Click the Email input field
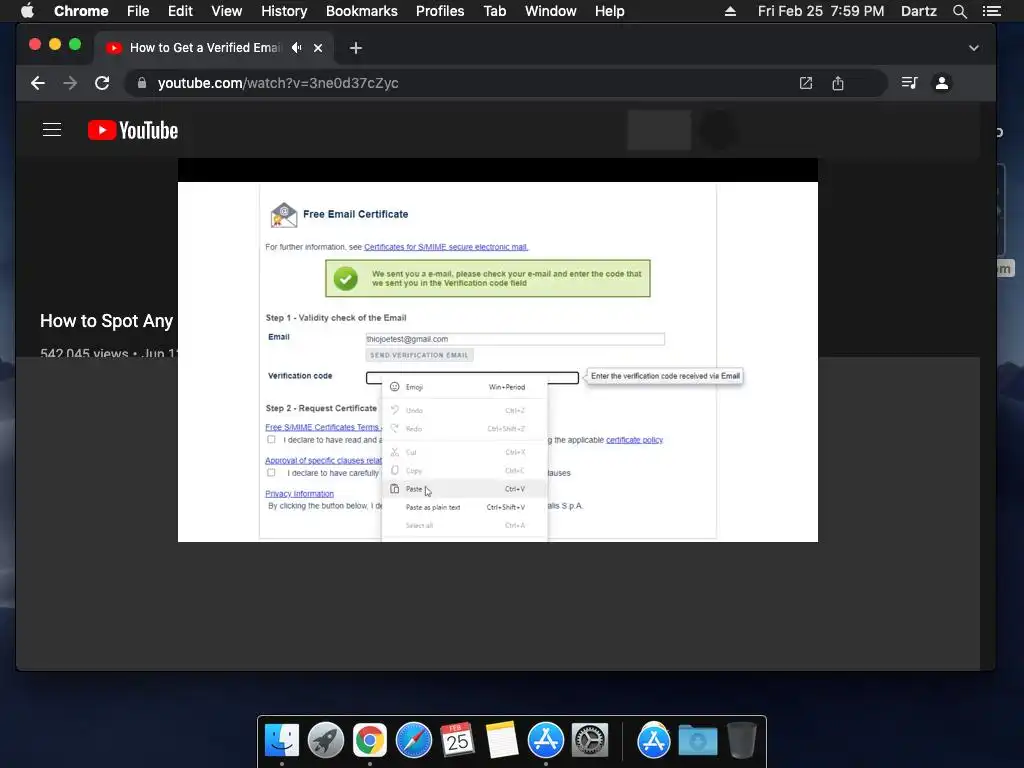1024x768 pixels. 515,339
